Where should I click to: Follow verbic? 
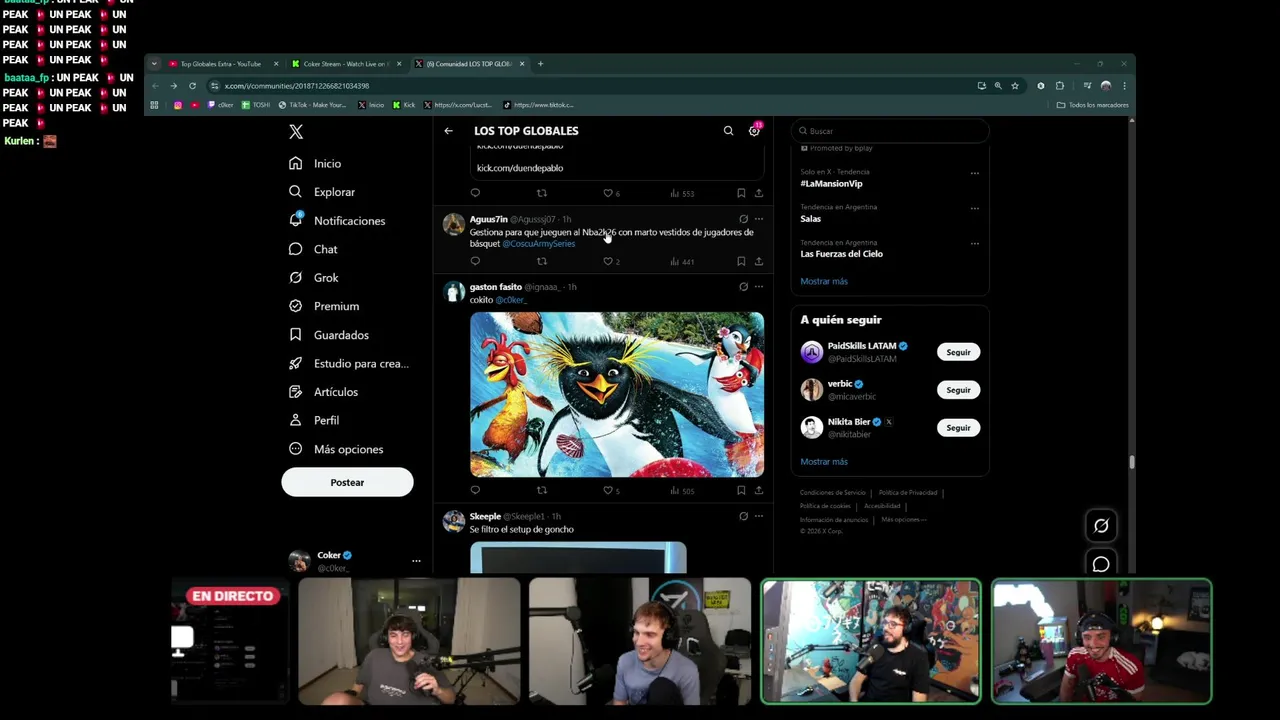tap(958, 390)
